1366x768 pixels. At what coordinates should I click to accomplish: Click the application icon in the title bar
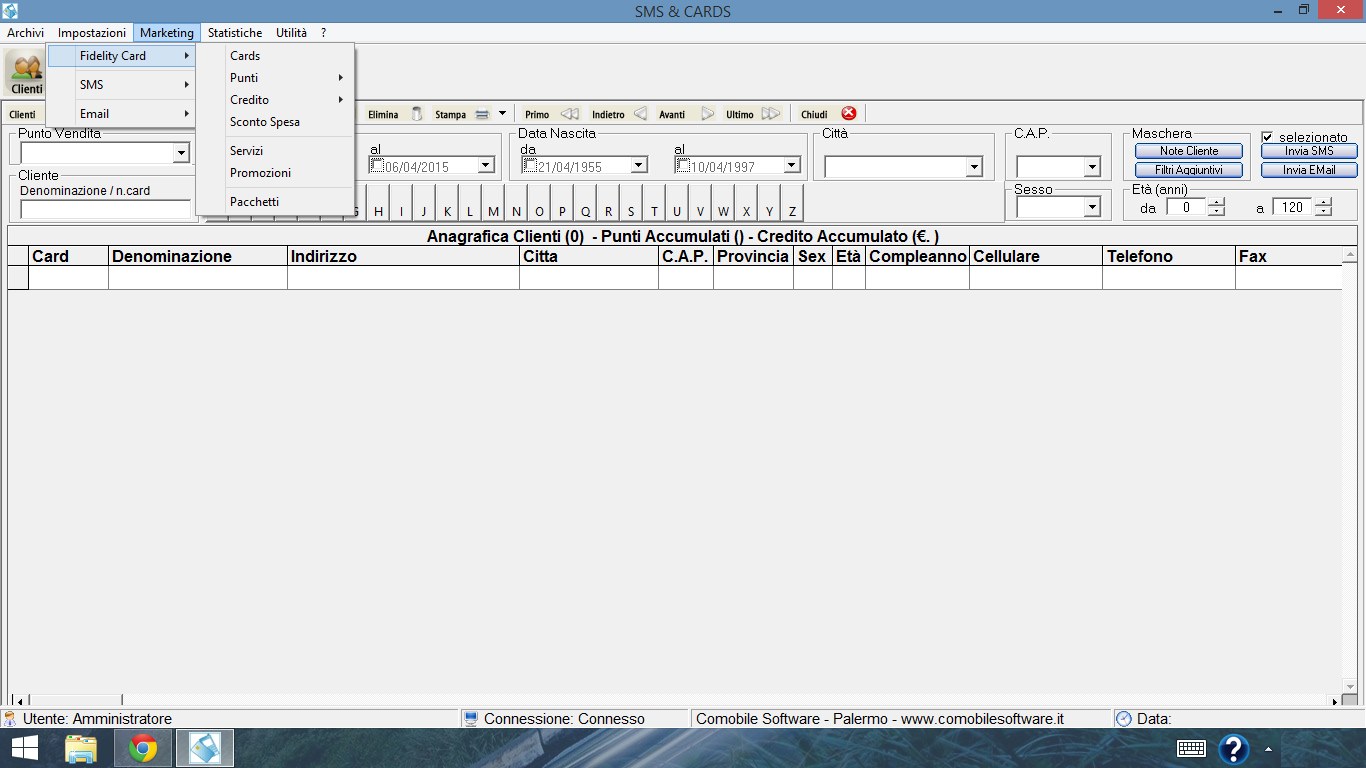(11, 11)
